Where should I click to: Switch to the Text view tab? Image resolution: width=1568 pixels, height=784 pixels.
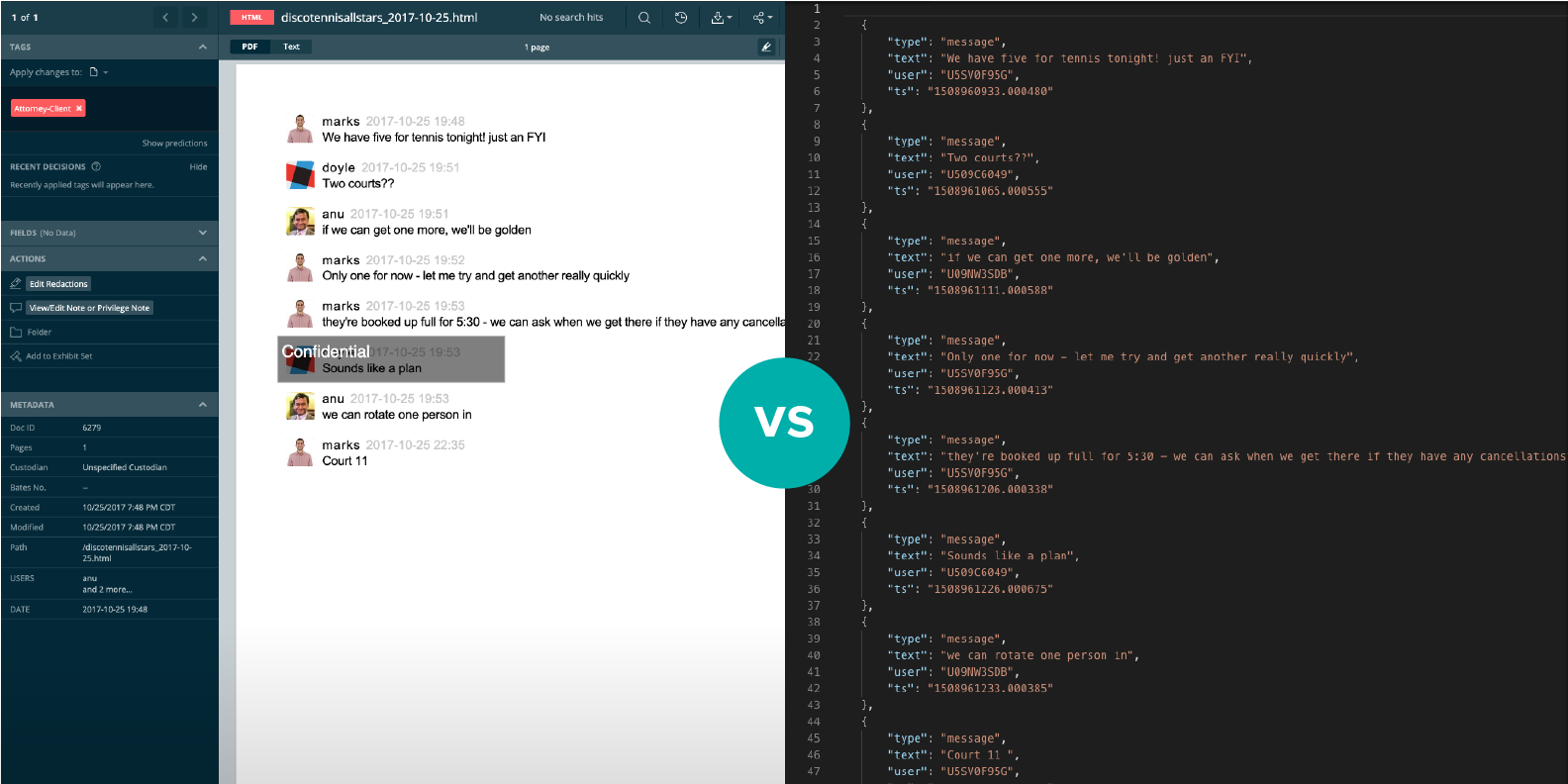pyautogui.click(x=291, y=47)
